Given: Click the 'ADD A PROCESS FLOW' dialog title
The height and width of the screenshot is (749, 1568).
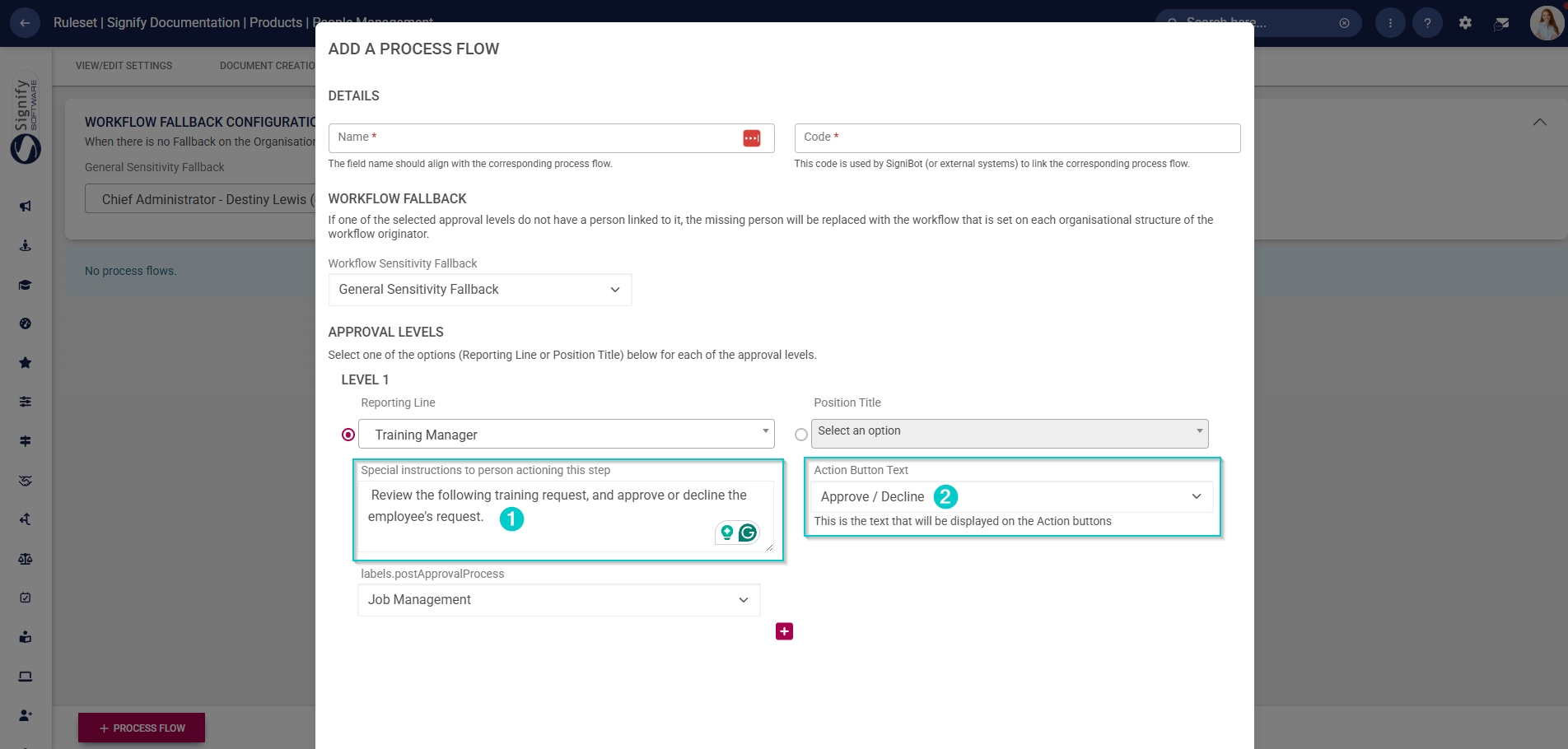Looking at the screenshot, I should [413, 49].
